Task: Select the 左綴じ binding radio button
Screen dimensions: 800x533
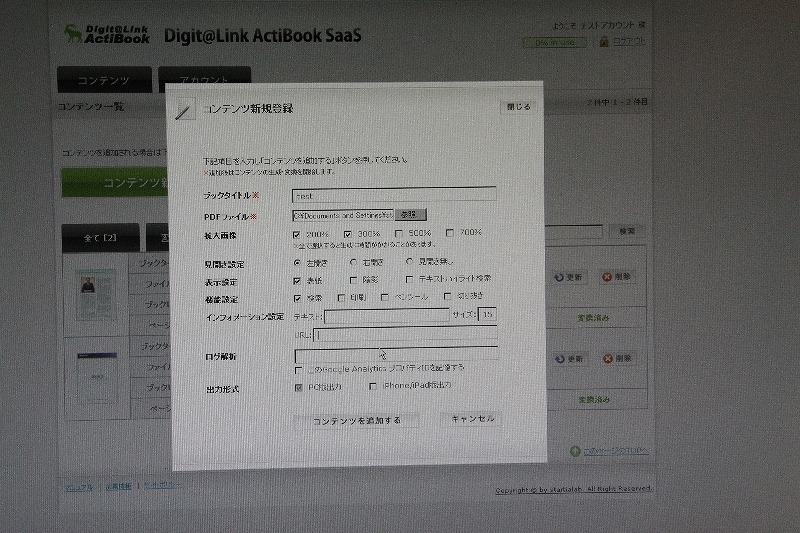Action: point(297,263)
